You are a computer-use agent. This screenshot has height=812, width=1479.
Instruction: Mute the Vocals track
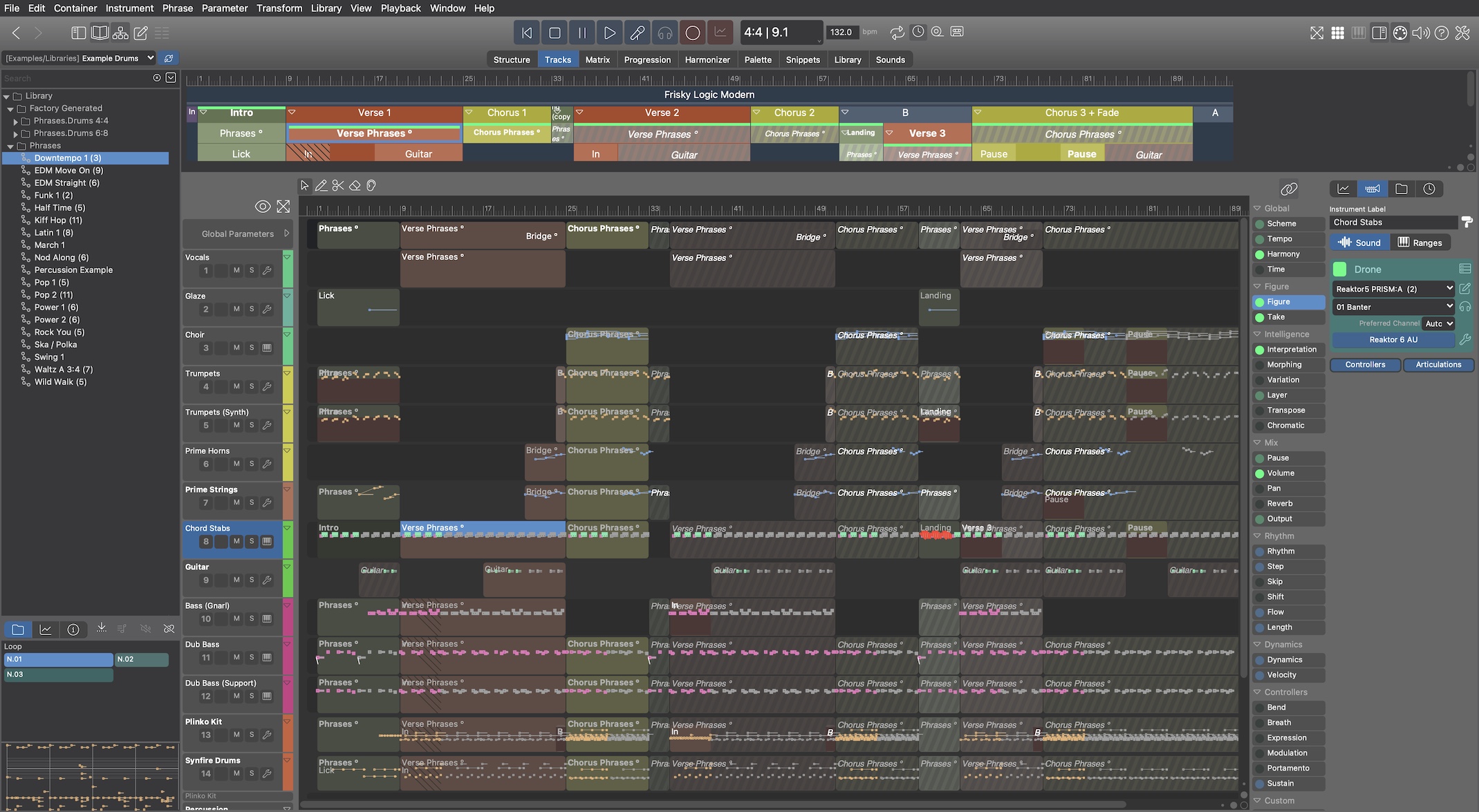(x=236, y=270)
